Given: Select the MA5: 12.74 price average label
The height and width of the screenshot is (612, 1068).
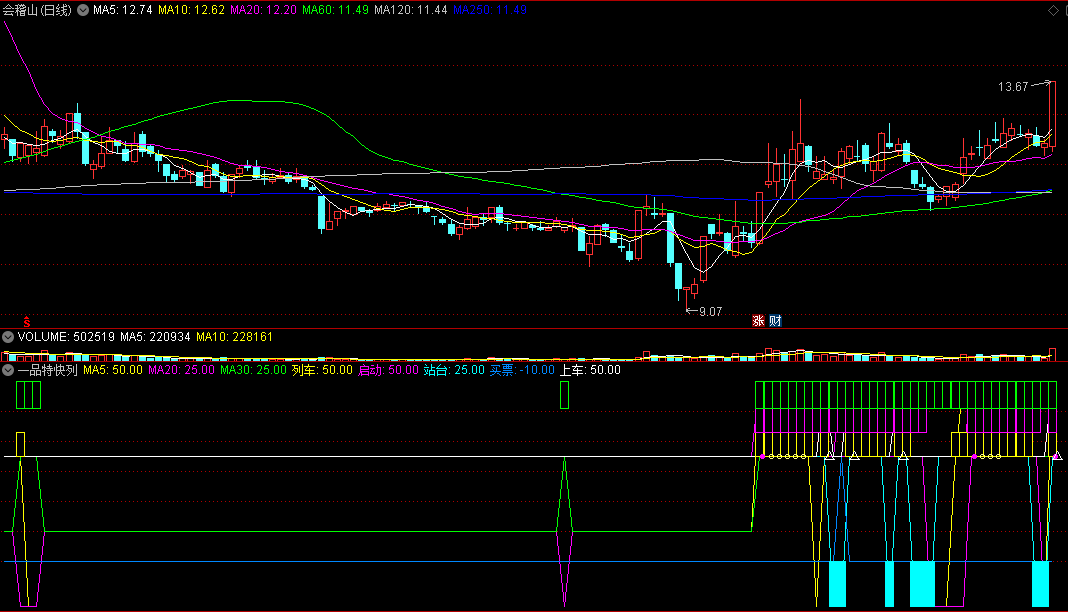Looking at the screenshot, I should [x=123, y=10].
